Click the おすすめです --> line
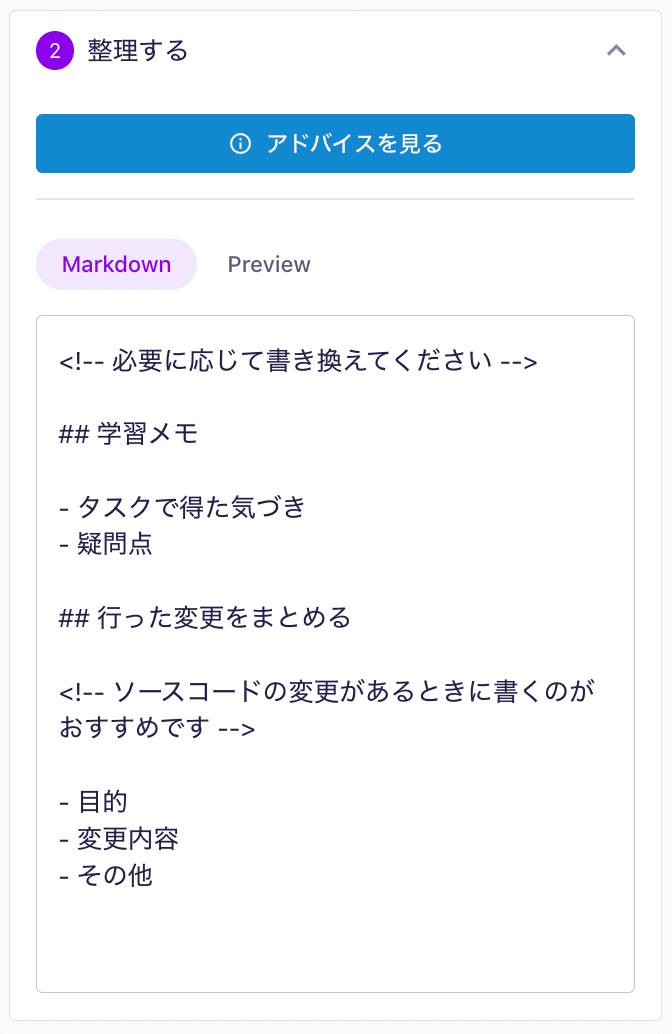The width and height of the screenshot is (672, 1034). coord(157,728)
